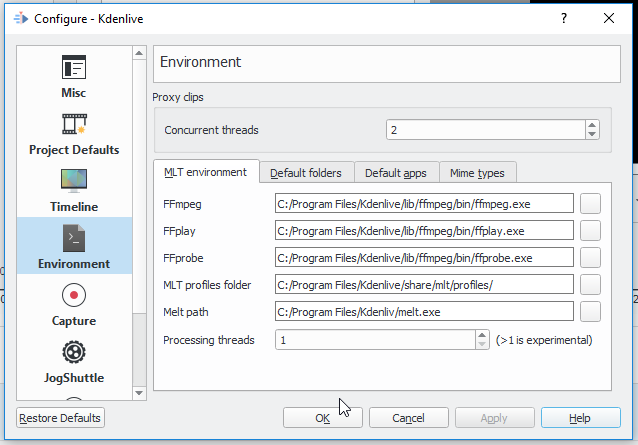Switch to the Mime types tab

(477, 173)
